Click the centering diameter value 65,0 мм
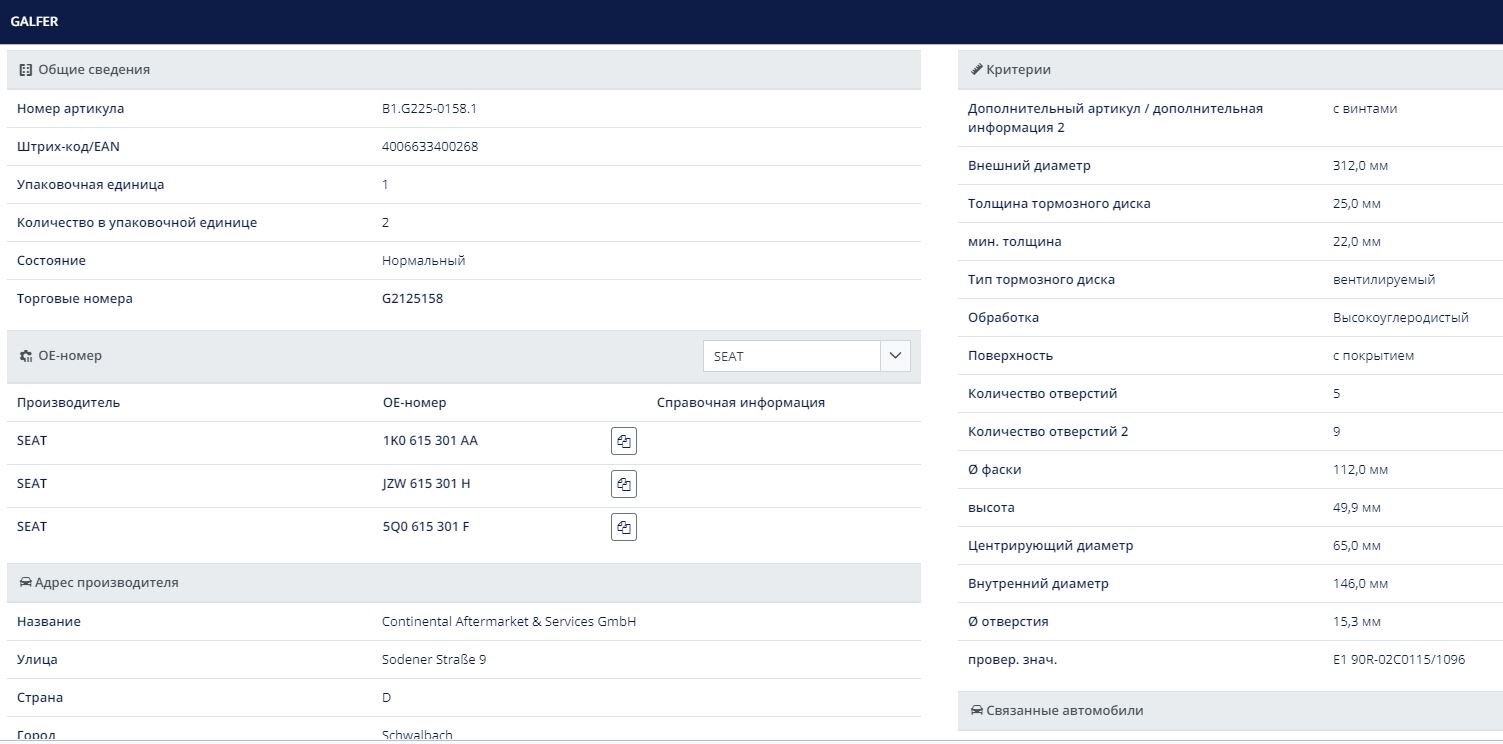This screenshot has width=1503, height=744. coord(1356,545)
